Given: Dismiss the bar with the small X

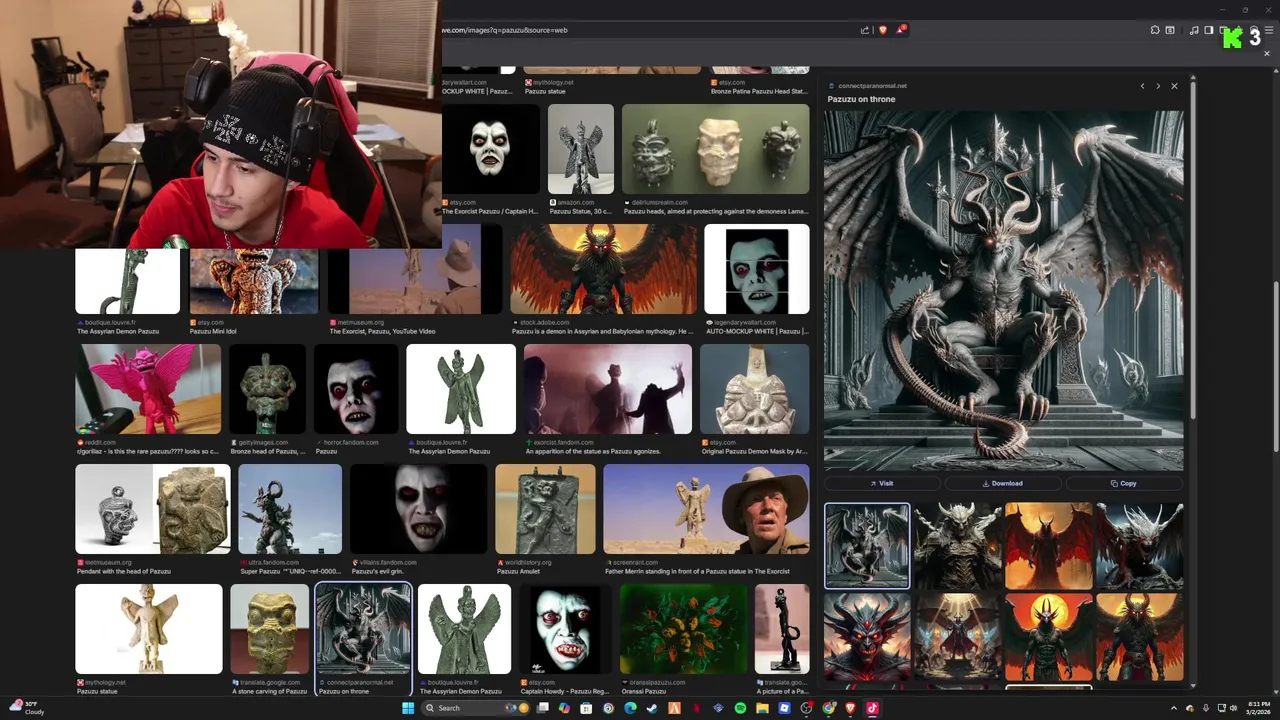Looking at the screenshot, I should click(1267, 53).
